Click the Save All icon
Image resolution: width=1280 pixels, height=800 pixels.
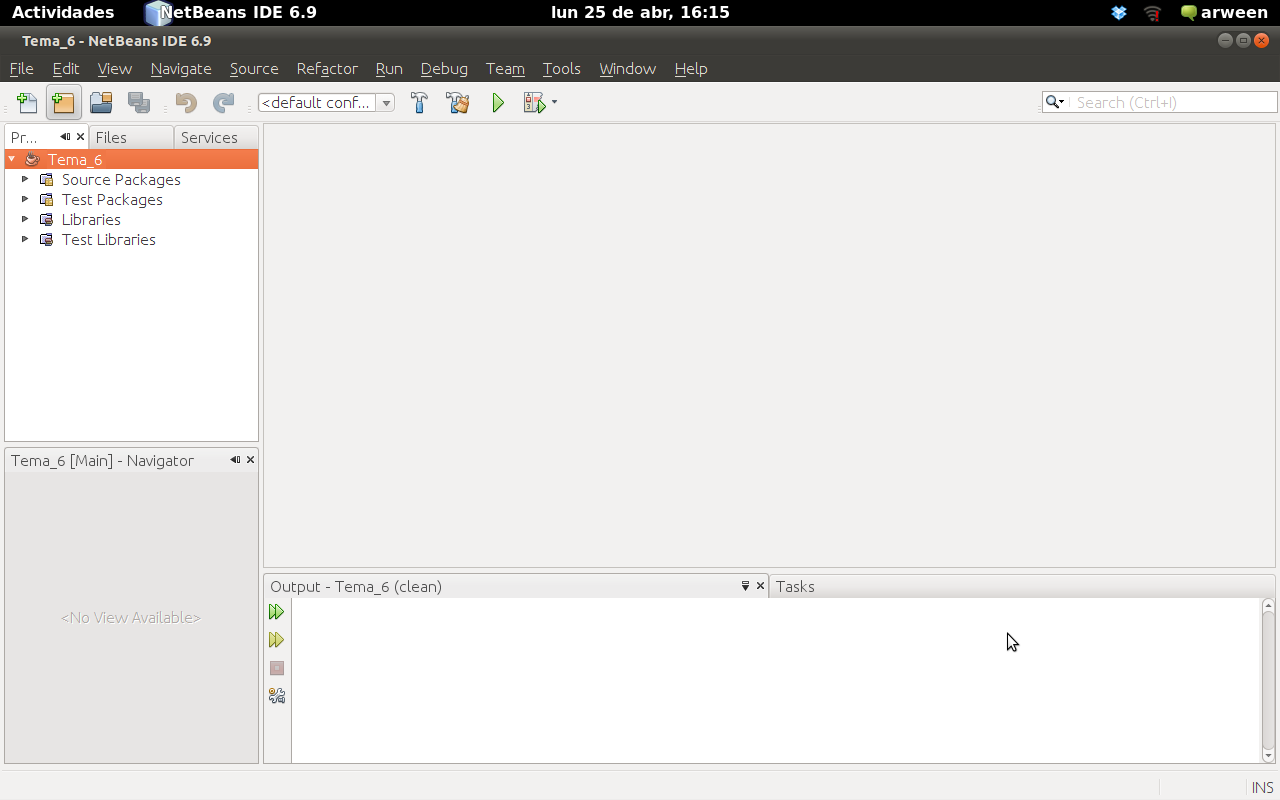[139, 102]
